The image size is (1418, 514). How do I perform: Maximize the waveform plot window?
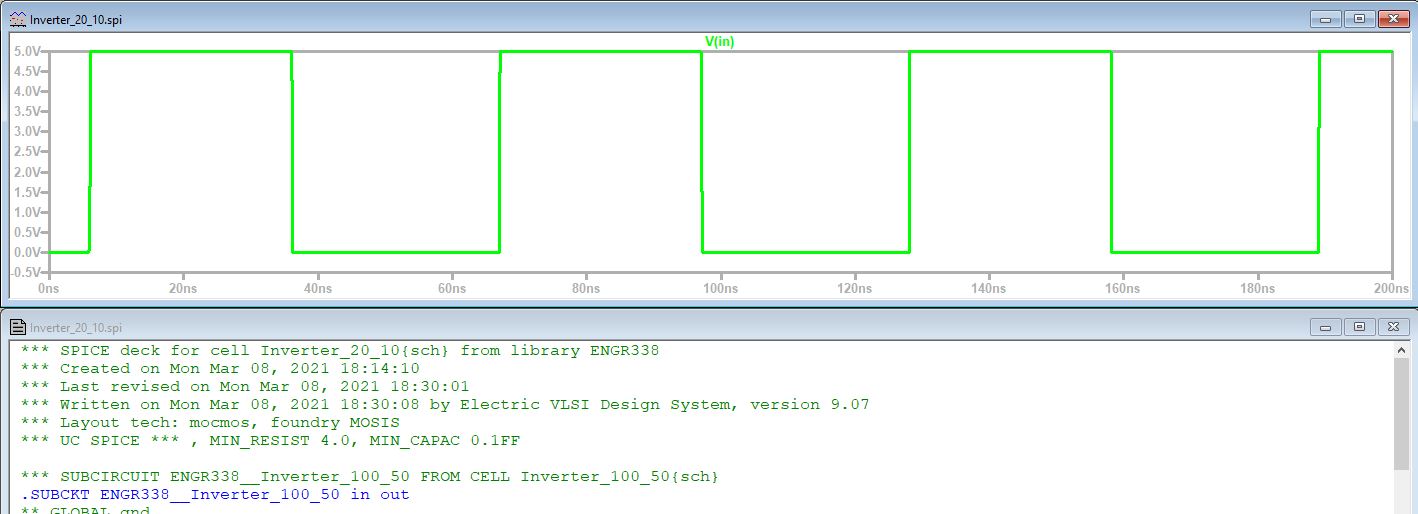[1359, 19]
